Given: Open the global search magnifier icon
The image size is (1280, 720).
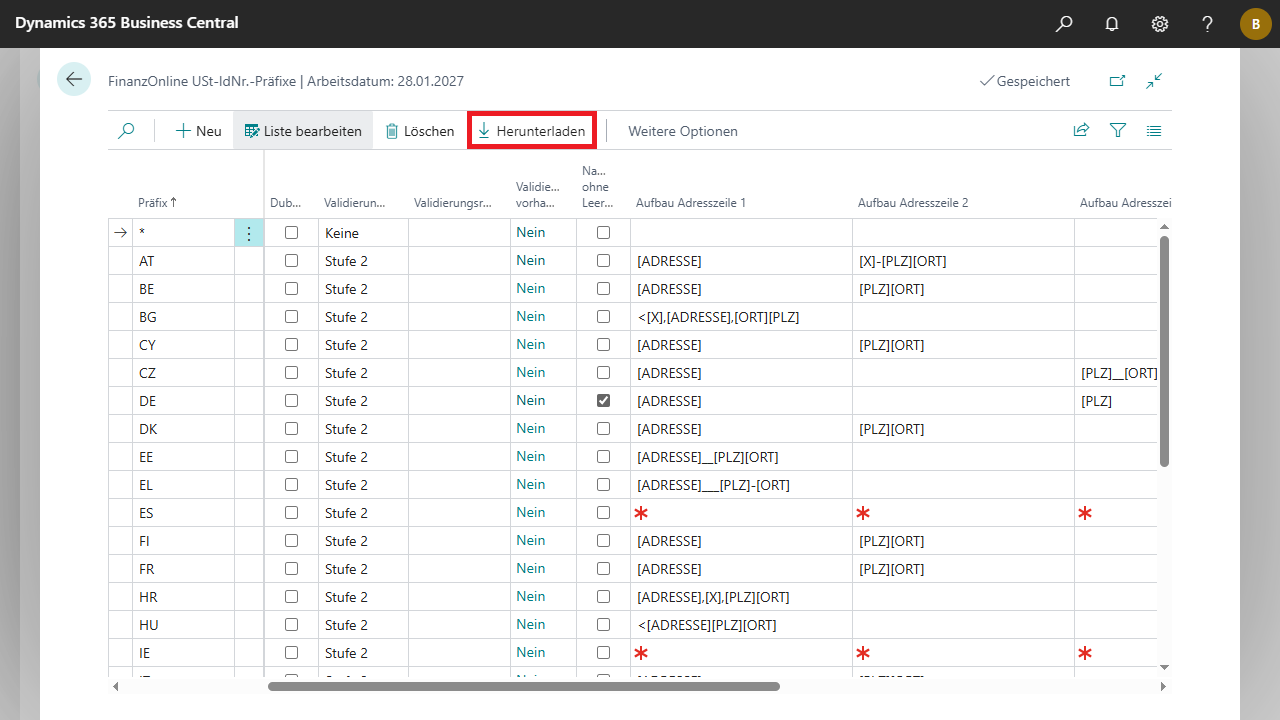Looking at the screenshot, I should [x=1064, y=24].
